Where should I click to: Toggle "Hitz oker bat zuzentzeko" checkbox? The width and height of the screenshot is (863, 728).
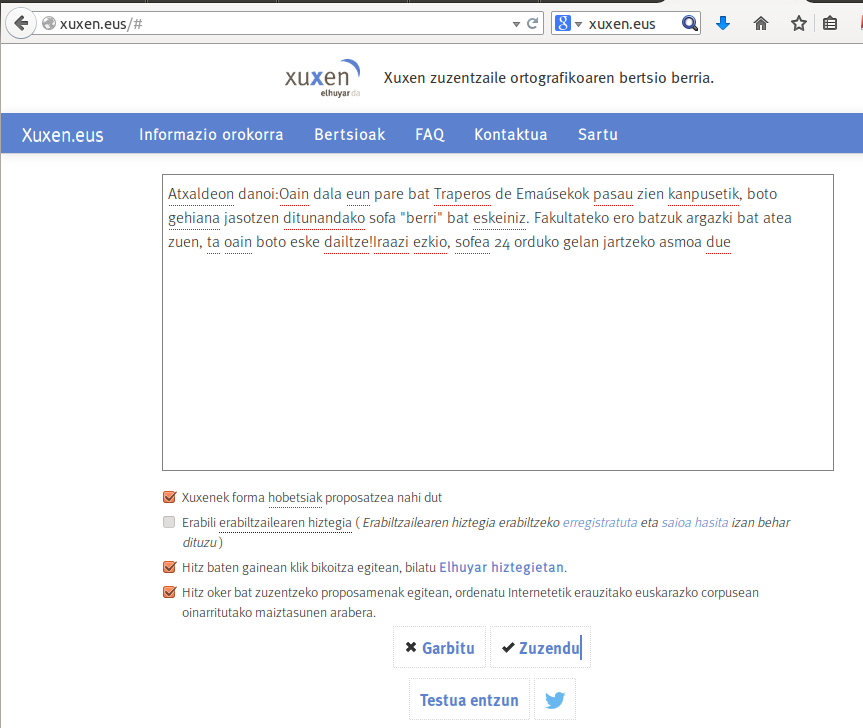pyautogui.click(x=170, y=593)
